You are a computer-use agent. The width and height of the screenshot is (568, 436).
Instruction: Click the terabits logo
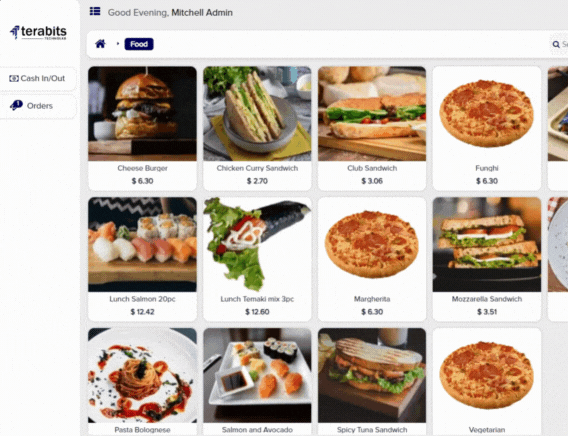tap(38, 32)
